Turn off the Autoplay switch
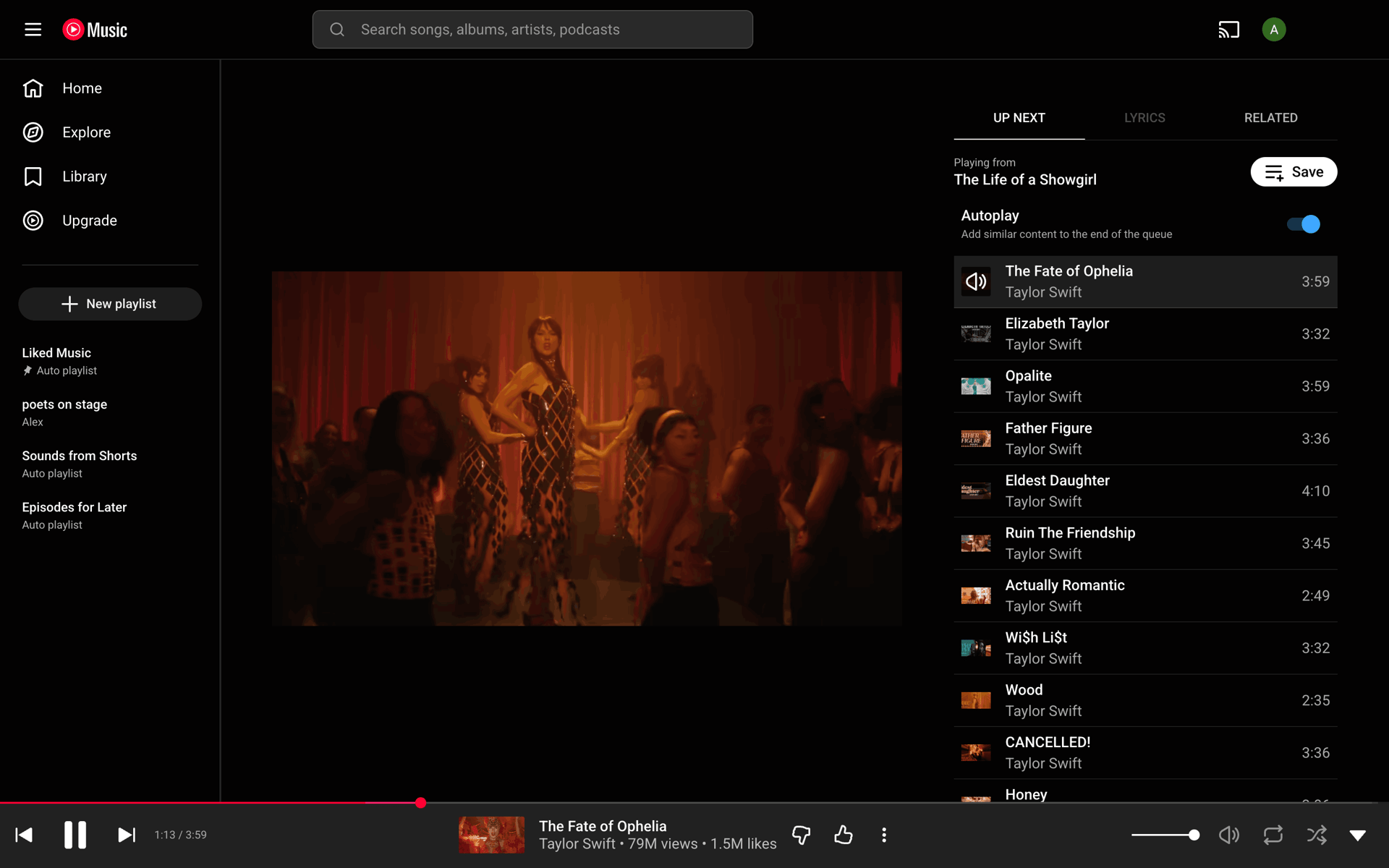 pyautogui.click(x=1304, y=224)
